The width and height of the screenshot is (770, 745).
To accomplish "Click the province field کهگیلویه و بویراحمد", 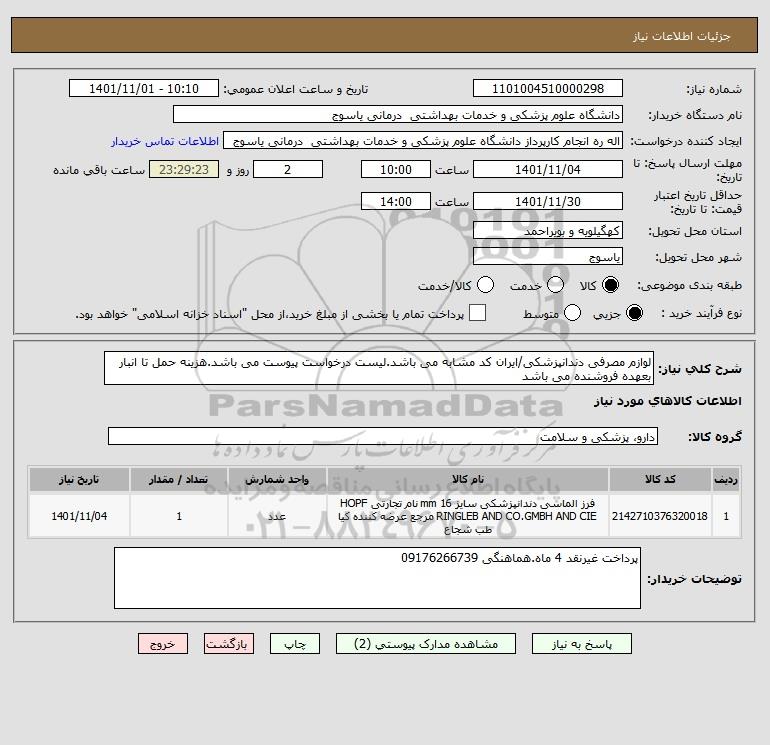I will pyautogui.click(x=548, y=230).
